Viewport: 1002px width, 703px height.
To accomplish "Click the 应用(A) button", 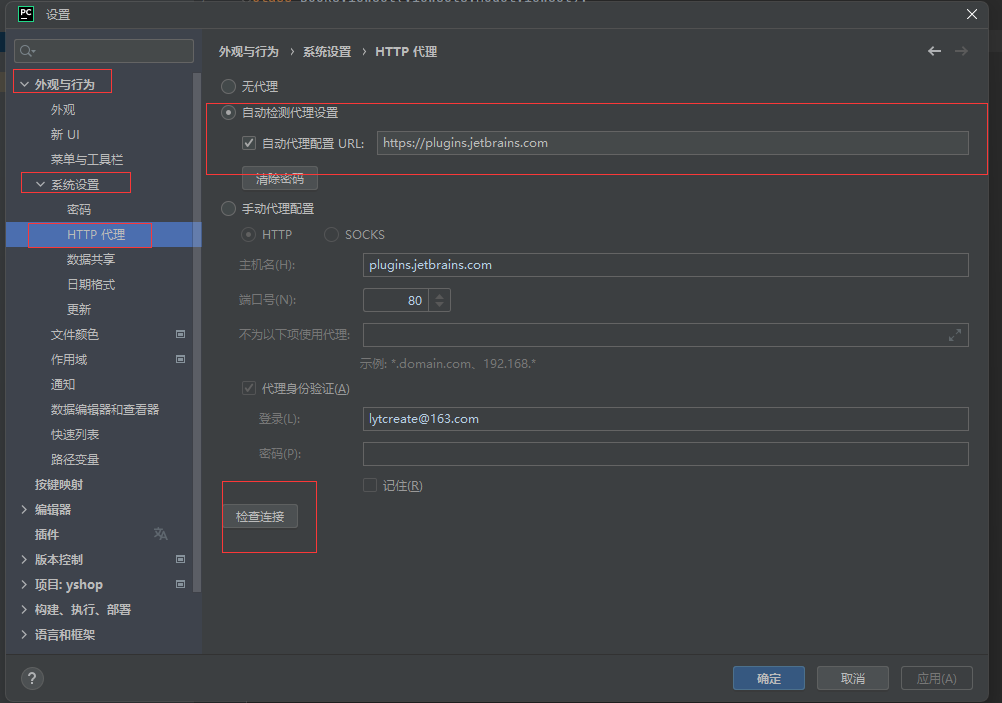I will [x=937, y=678].
